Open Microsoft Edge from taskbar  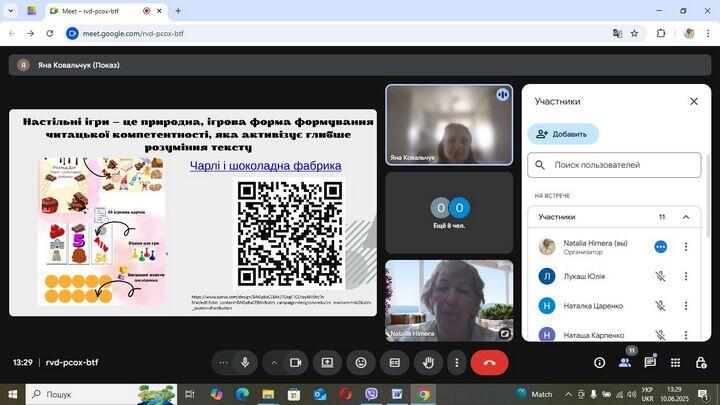pyautogui.click(x=242, y=394)
